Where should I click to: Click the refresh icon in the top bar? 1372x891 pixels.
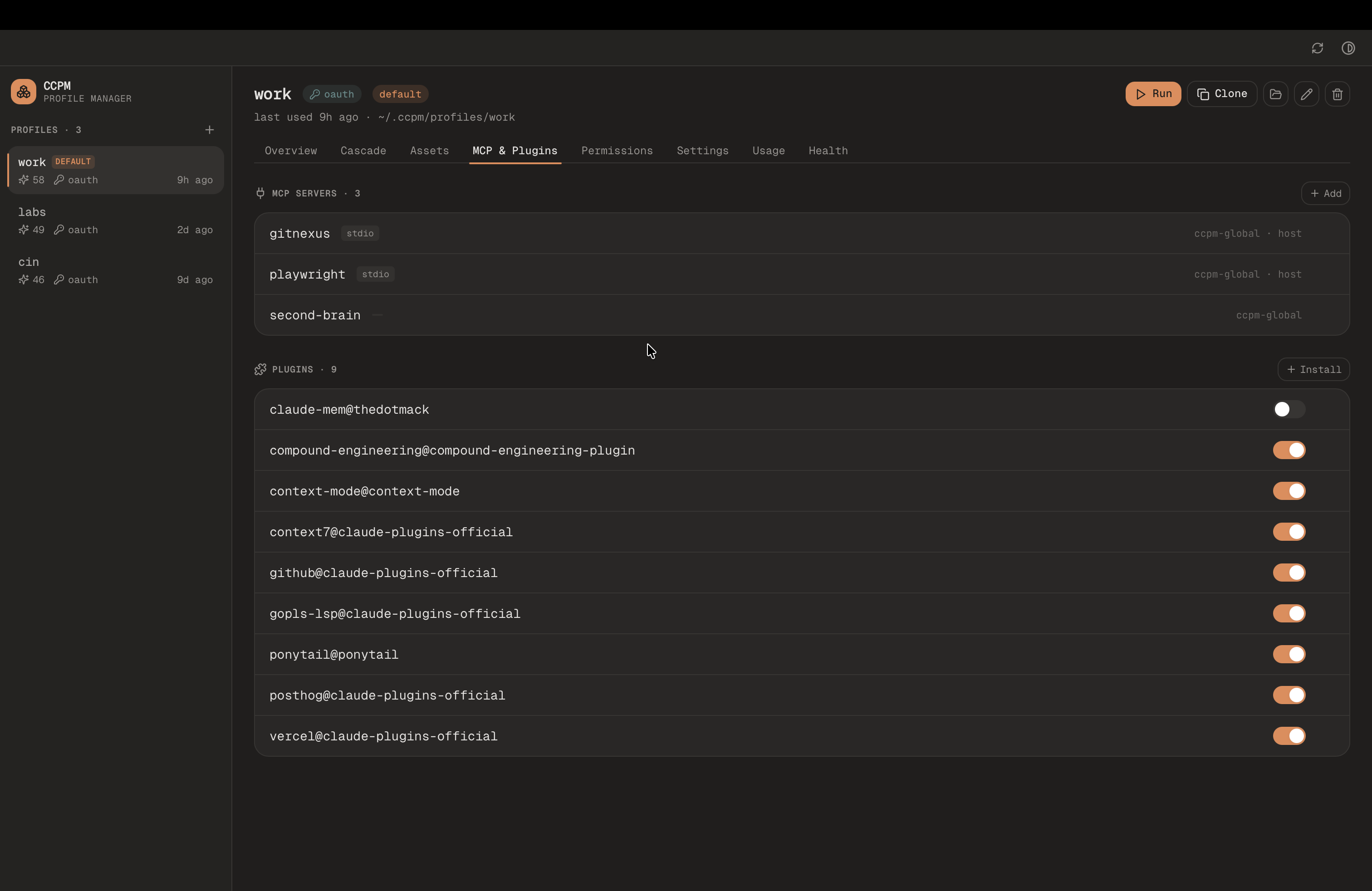coord(1317,48)
